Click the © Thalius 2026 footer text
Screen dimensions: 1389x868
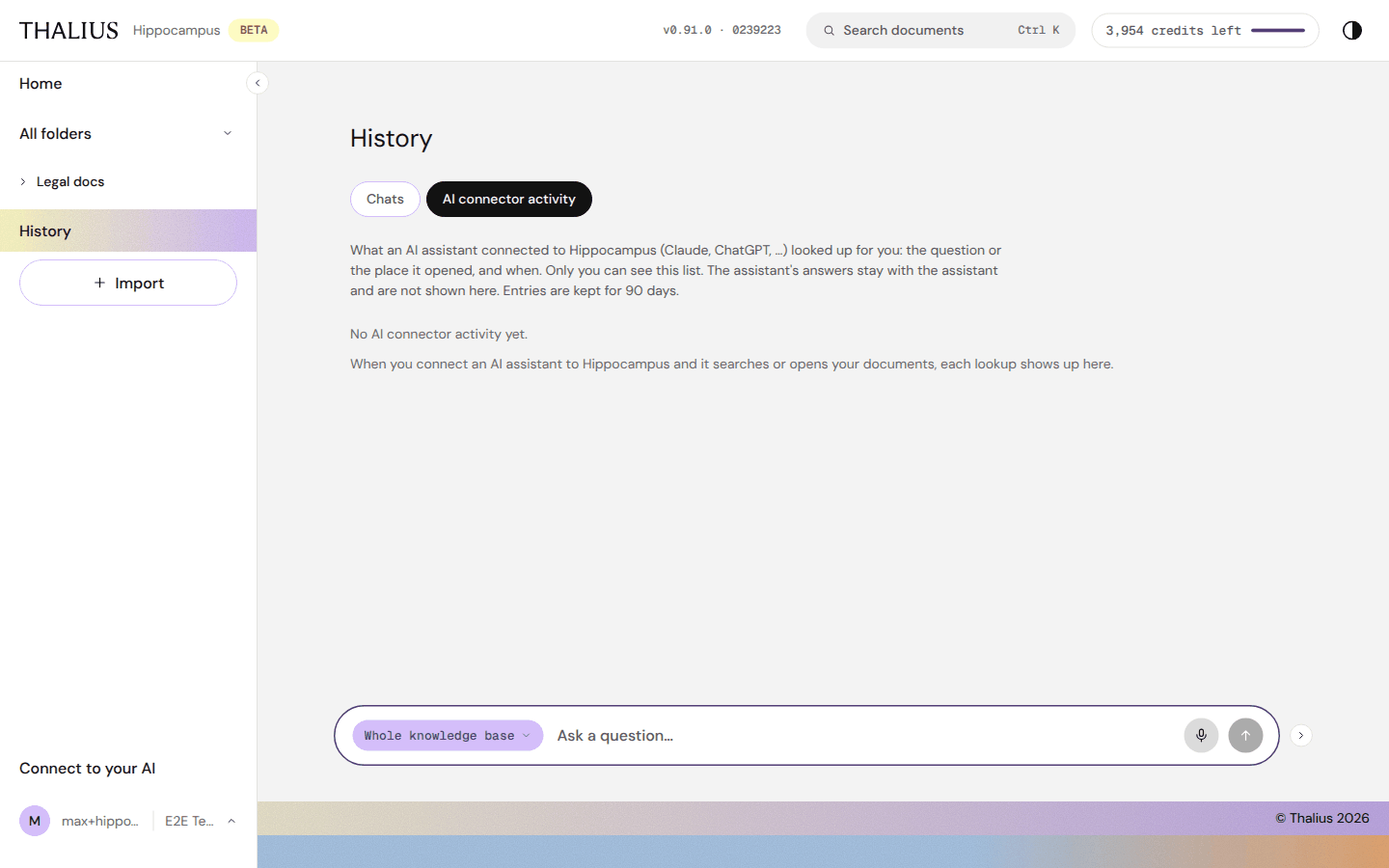1322,818
